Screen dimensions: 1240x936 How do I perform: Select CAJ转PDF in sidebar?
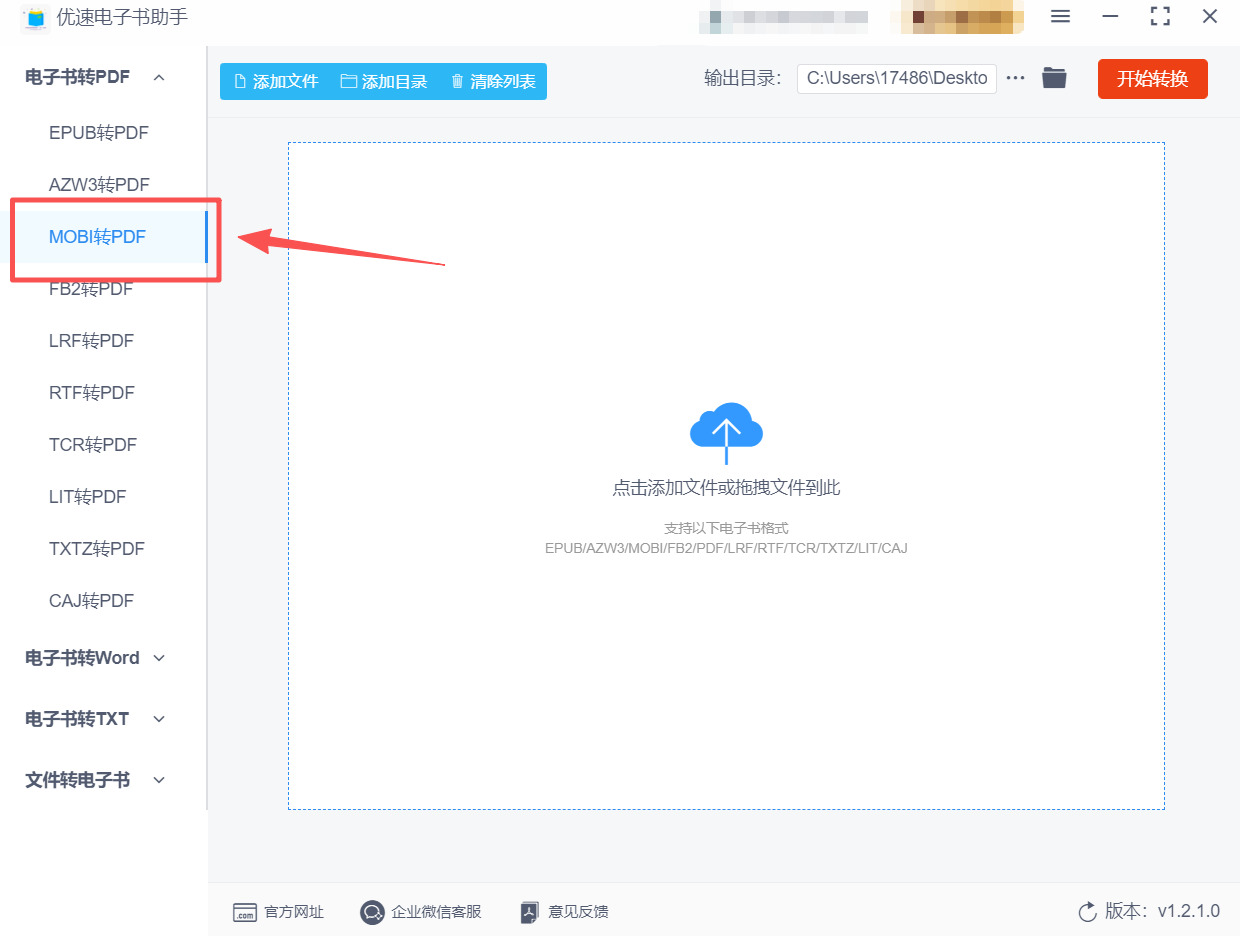[x=92, y=601]
